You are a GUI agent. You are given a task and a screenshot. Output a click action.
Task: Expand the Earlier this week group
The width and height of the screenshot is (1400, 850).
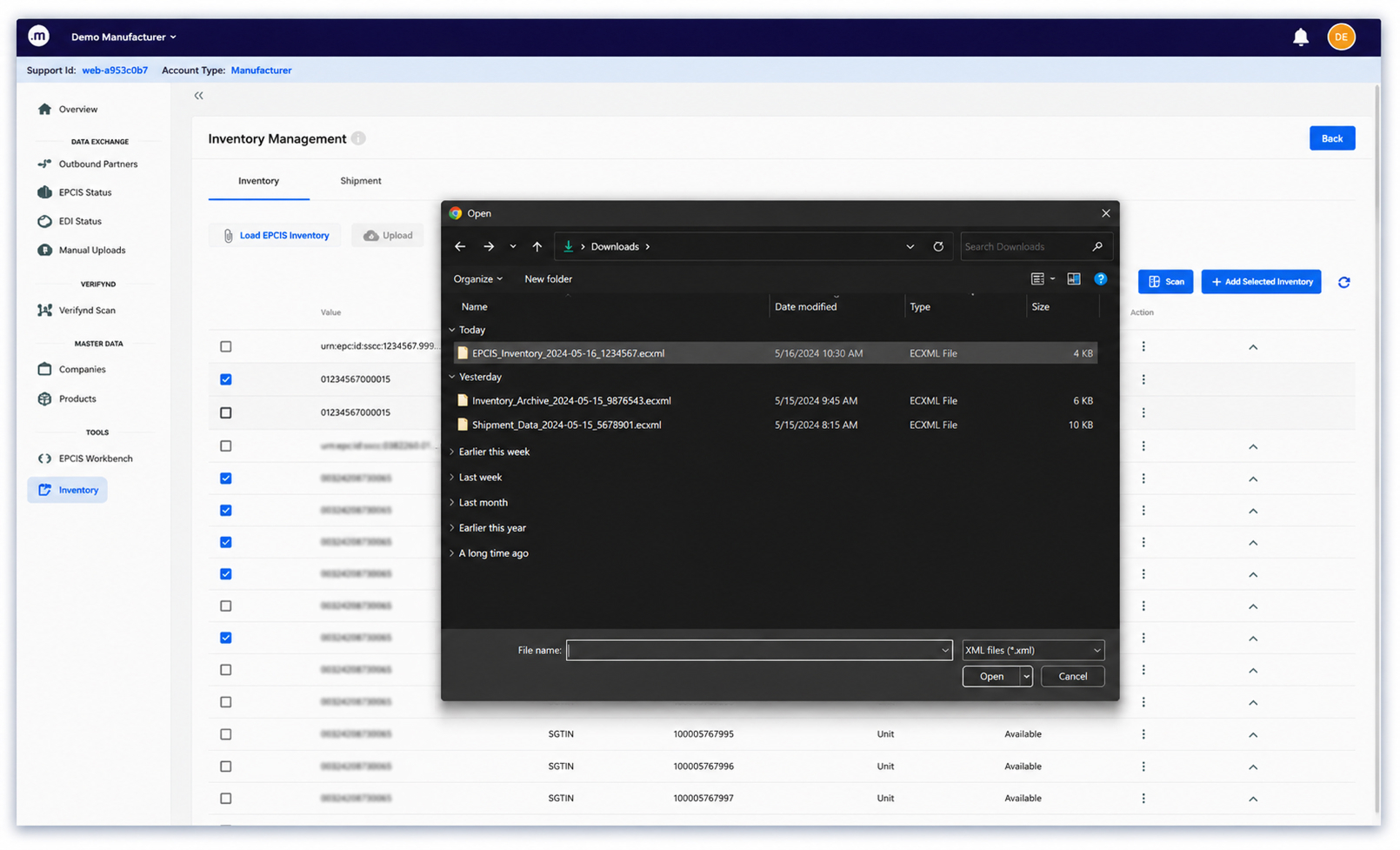(452, 452)
